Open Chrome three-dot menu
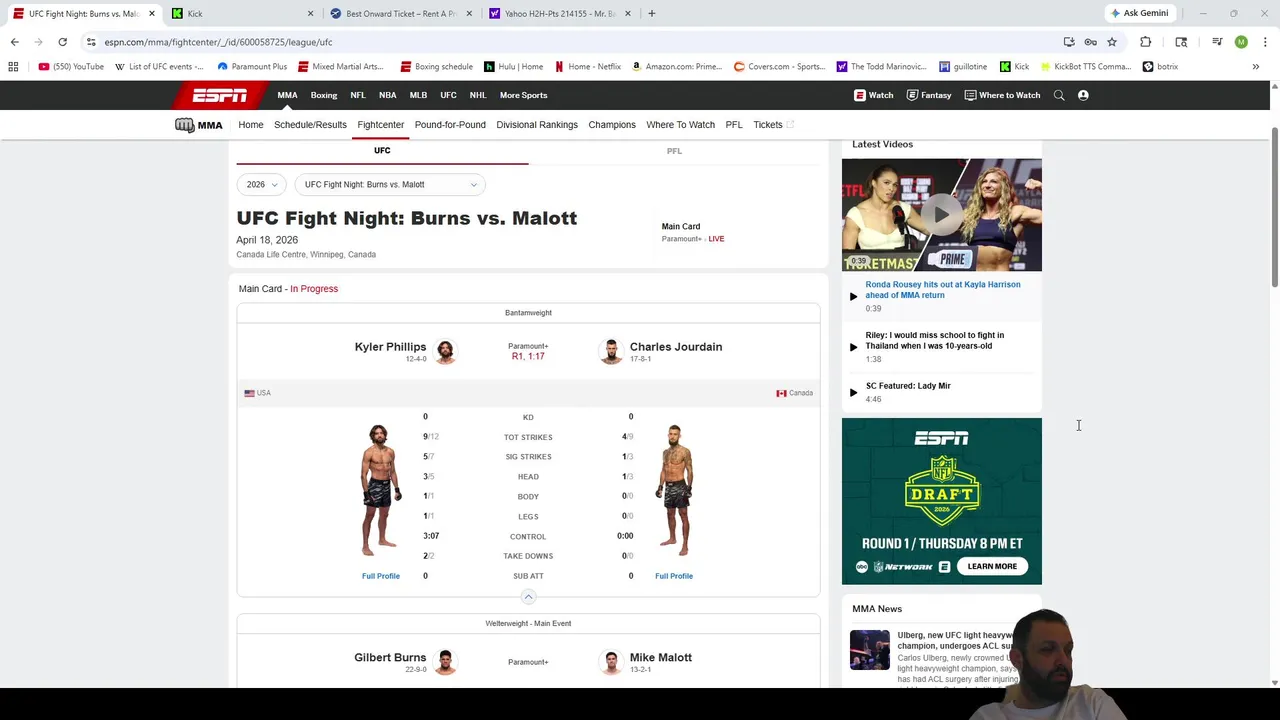The width and height of the screenshot is (1280, 720). tap(1265, 42)
